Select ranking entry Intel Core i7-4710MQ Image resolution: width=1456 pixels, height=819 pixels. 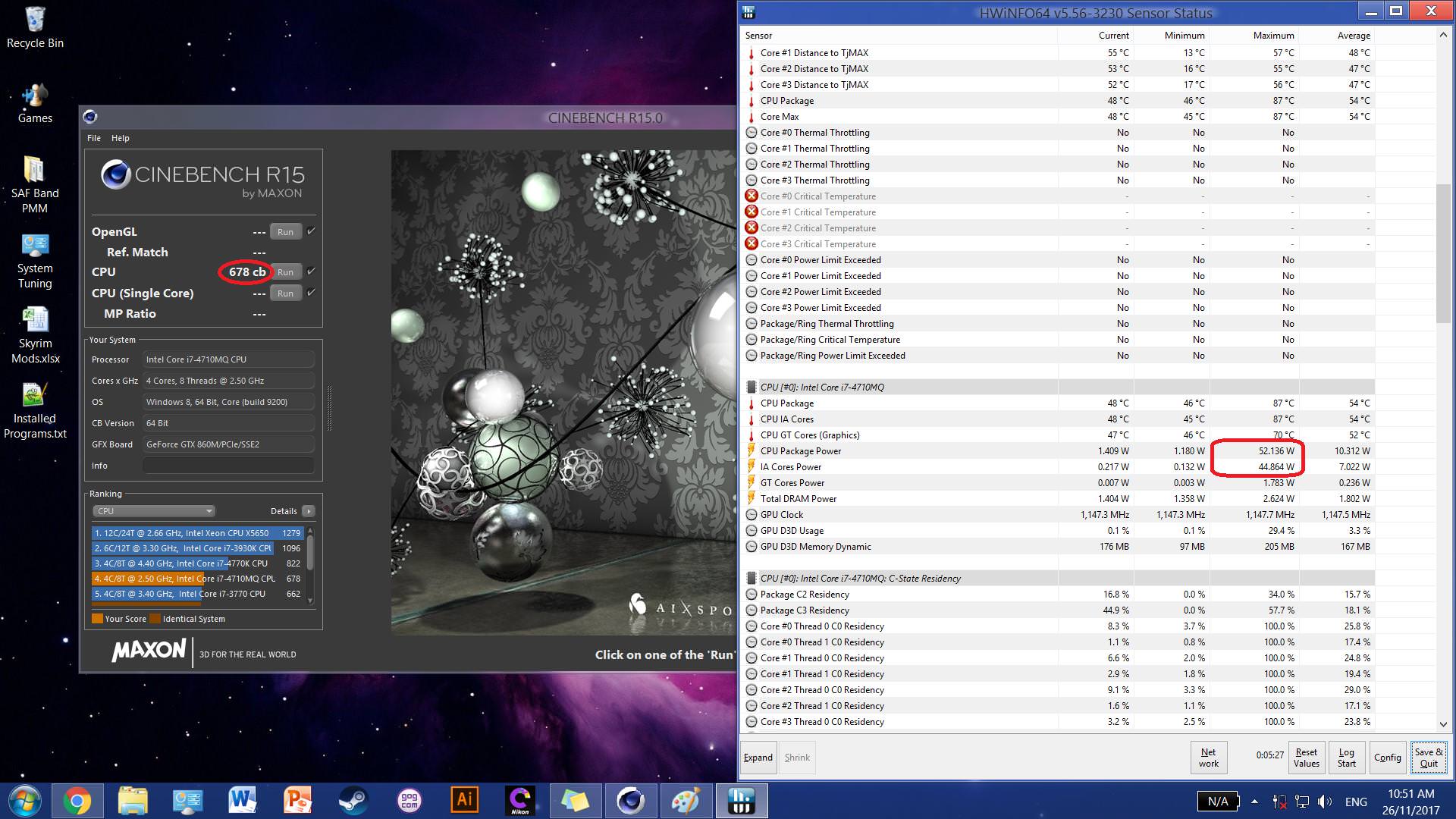tap(197, 579)
